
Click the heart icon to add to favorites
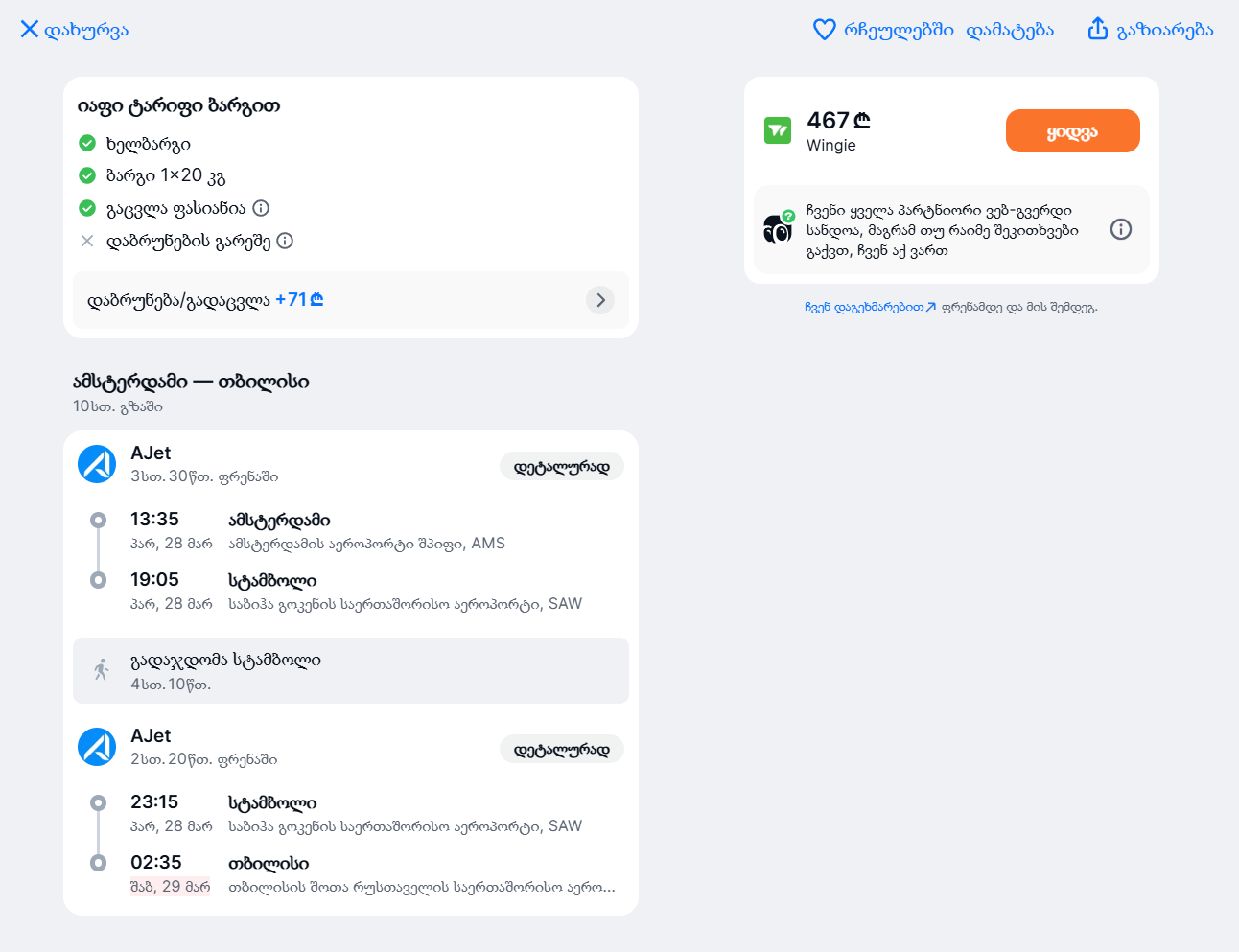pyautogui.click(x=825, y=30)
